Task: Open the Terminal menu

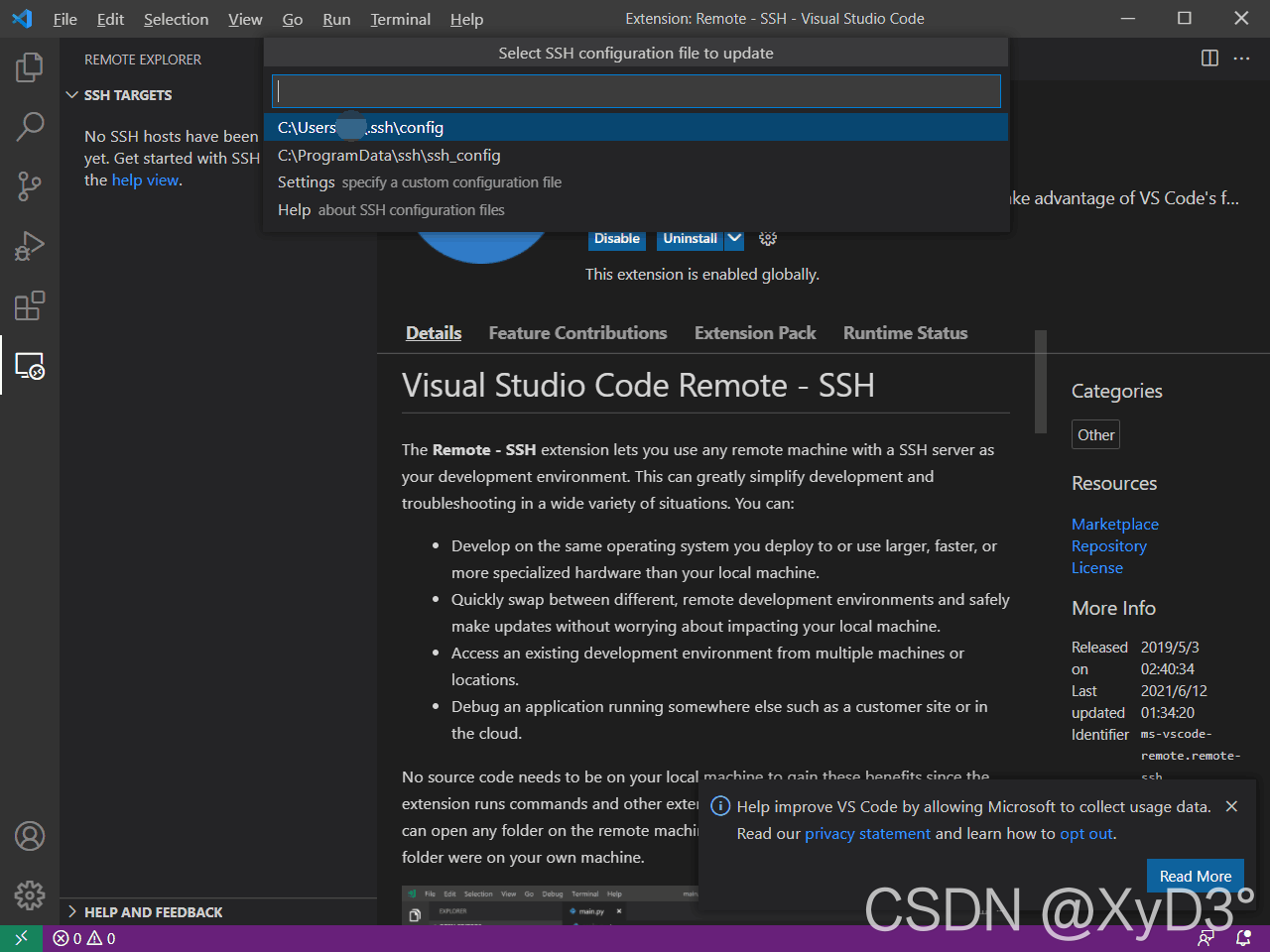Action: (x=400, y=19)
